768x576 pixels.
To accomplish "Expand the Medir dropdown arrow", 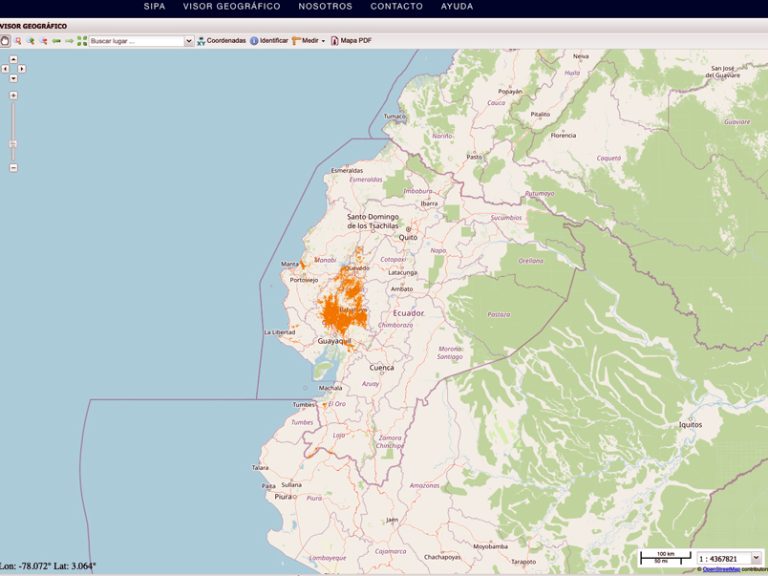I will [323, 41].
